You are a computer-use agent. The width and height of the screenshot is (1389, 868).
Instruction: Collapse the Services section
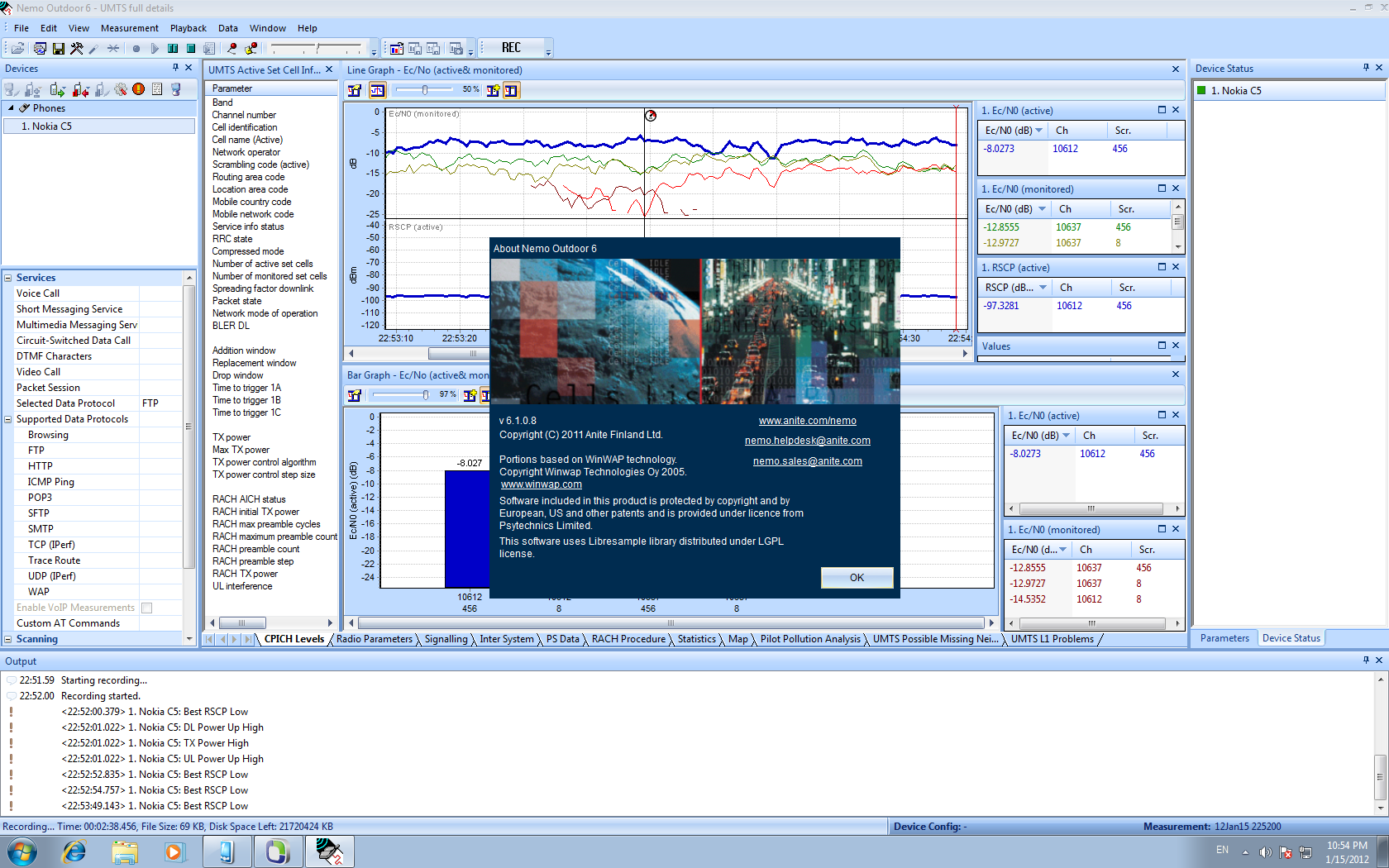click(7, 278)
